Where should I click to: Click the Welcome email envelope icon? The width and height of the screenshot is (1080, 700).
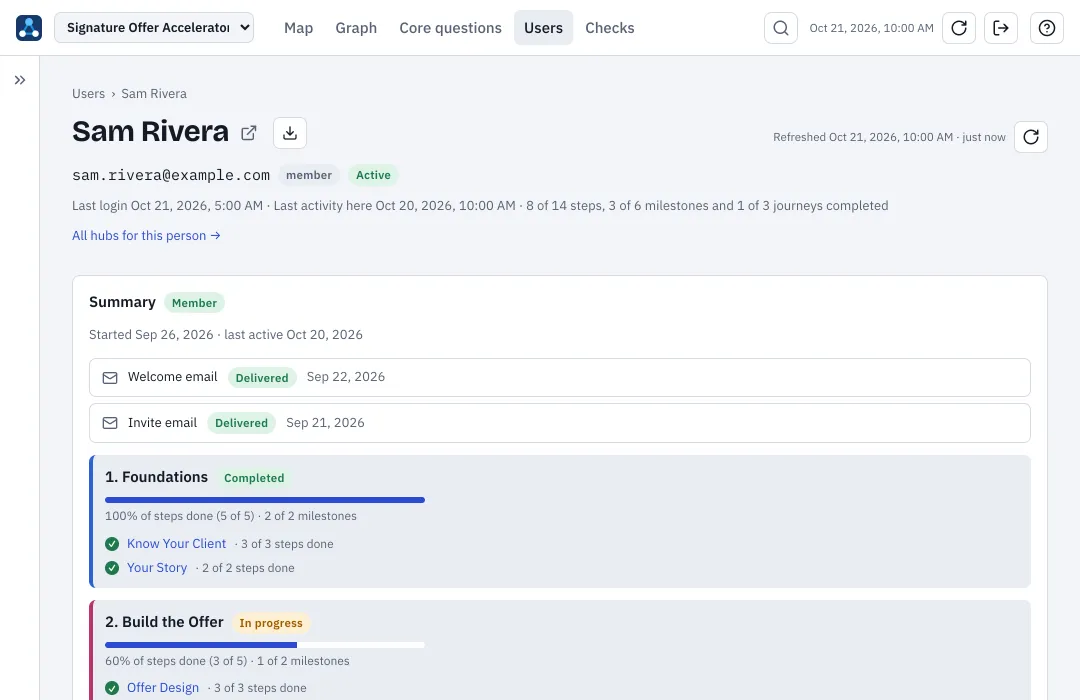pos(110,378)
